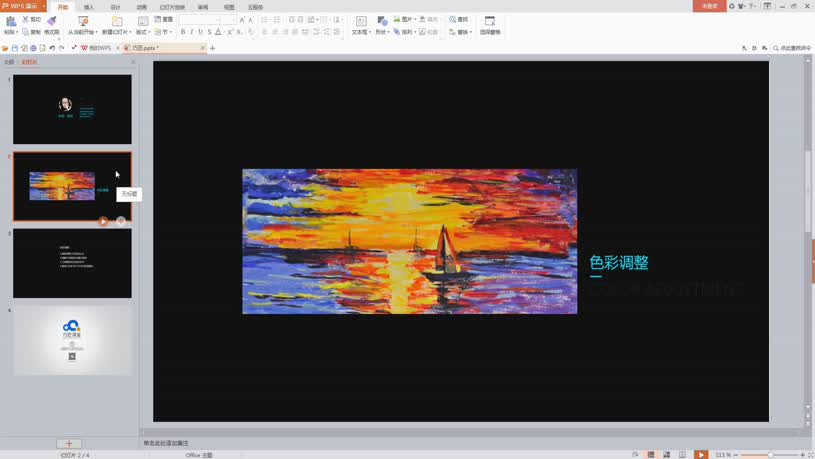Click the Text Box icon
Viewport: 815px width, 459px height.
[361, 21]
